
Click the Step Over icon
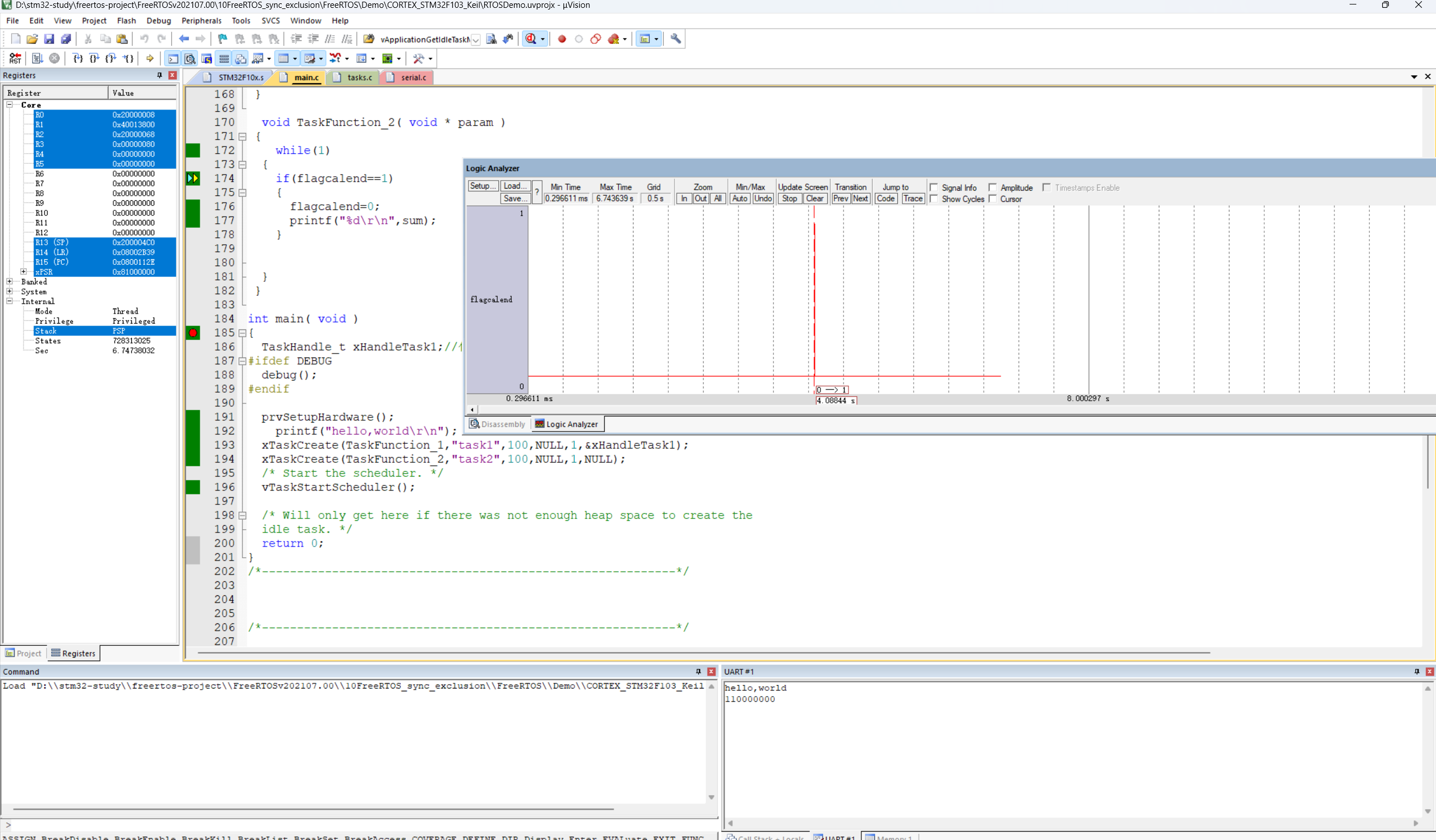click(95, 58)
